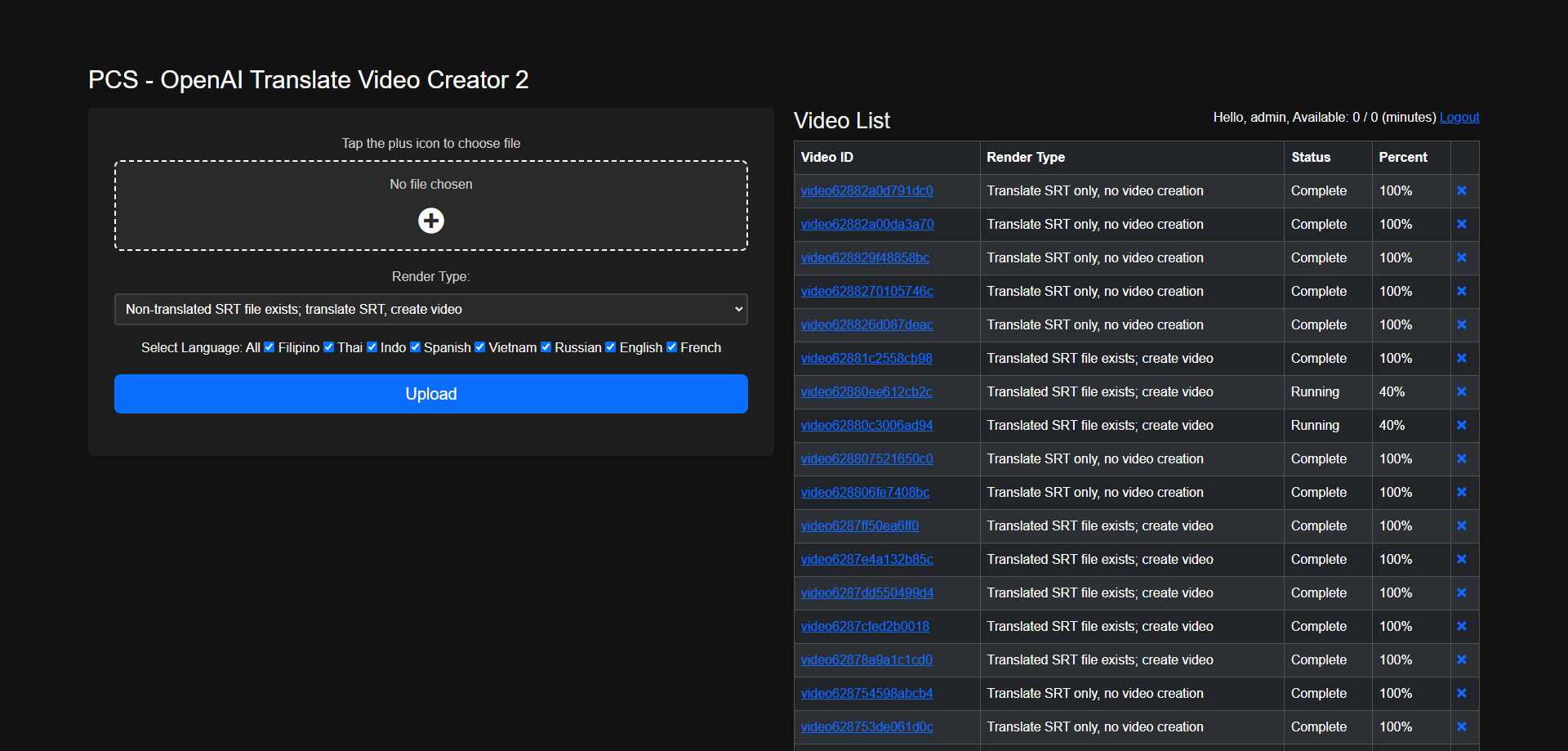The width and height of the screenshot is (1568, 751).
Task: Toggle checkbox between English and French
Action: (672, 347)
